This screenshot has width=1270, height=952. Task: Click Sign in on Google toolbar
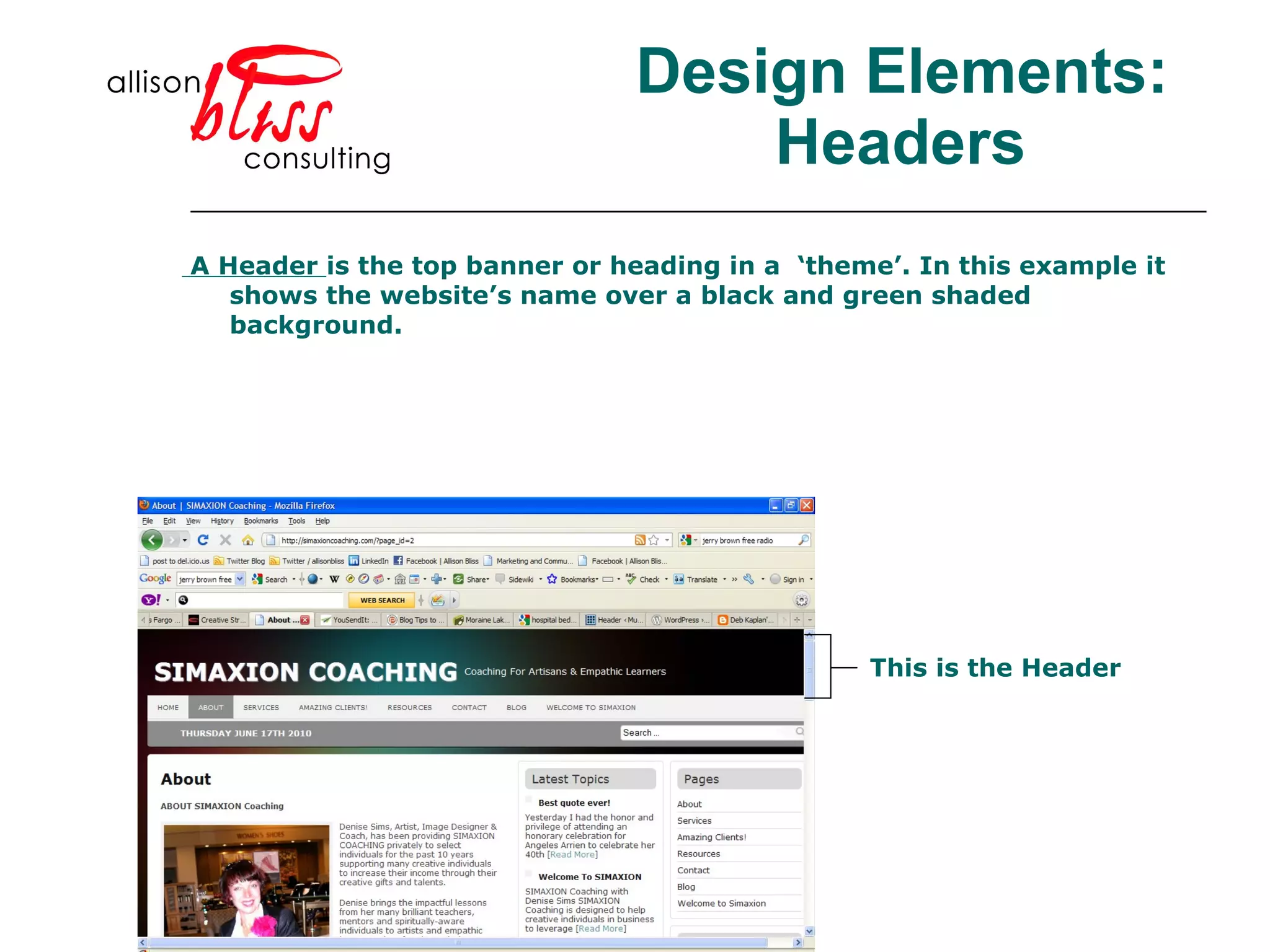click(x=788, y=580)
